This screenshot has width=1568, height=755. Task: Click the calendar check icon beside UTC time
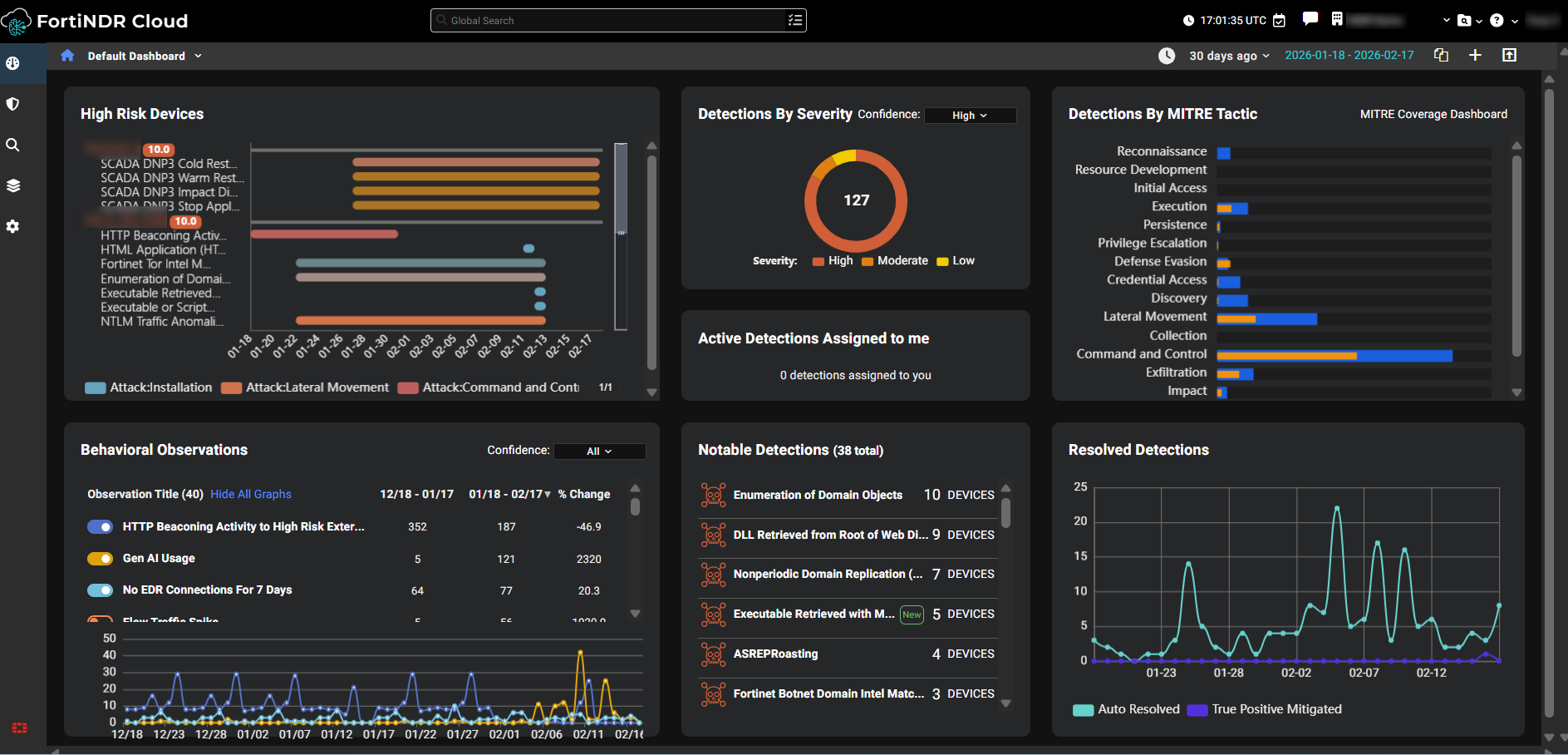[x=1280, y=20]
